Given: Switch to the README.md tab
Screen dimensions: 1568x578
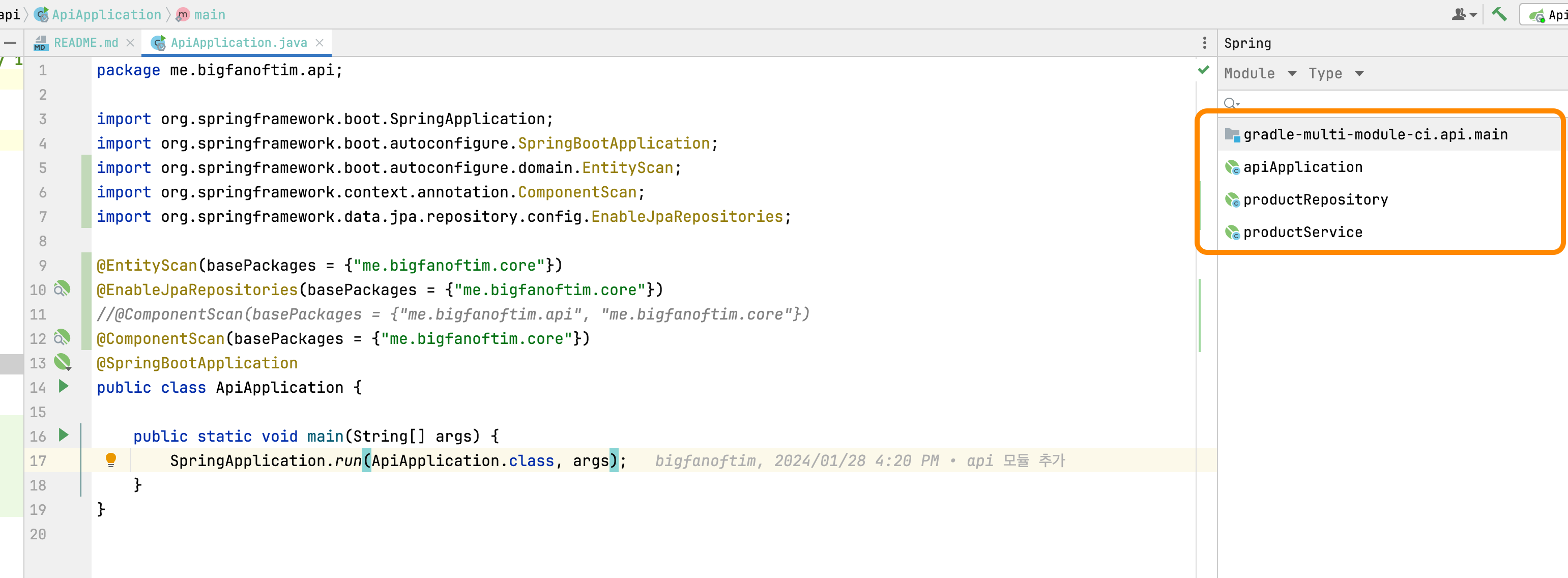Looking at the screenshot, I should [x=86, y=43].
